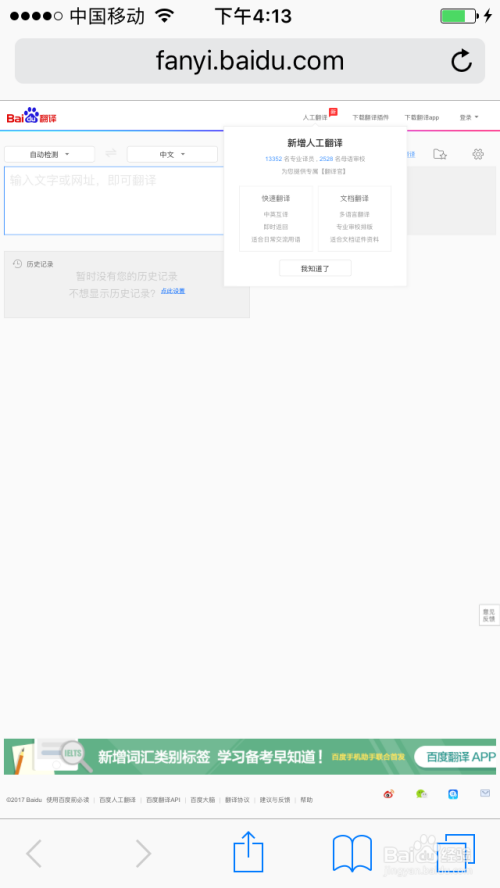
Task: Open translation settings gear icon
Action: click(478, 153)
